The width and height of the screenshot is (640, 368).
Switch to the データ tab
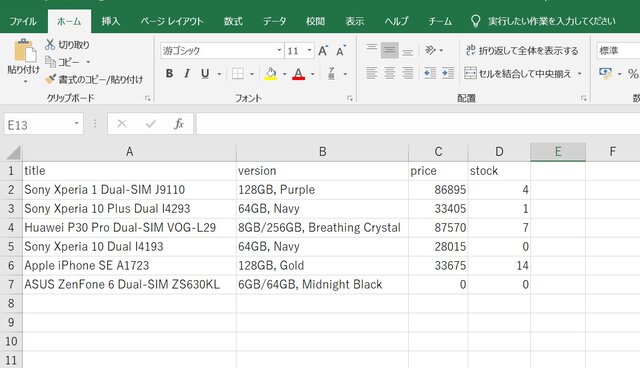274,21
